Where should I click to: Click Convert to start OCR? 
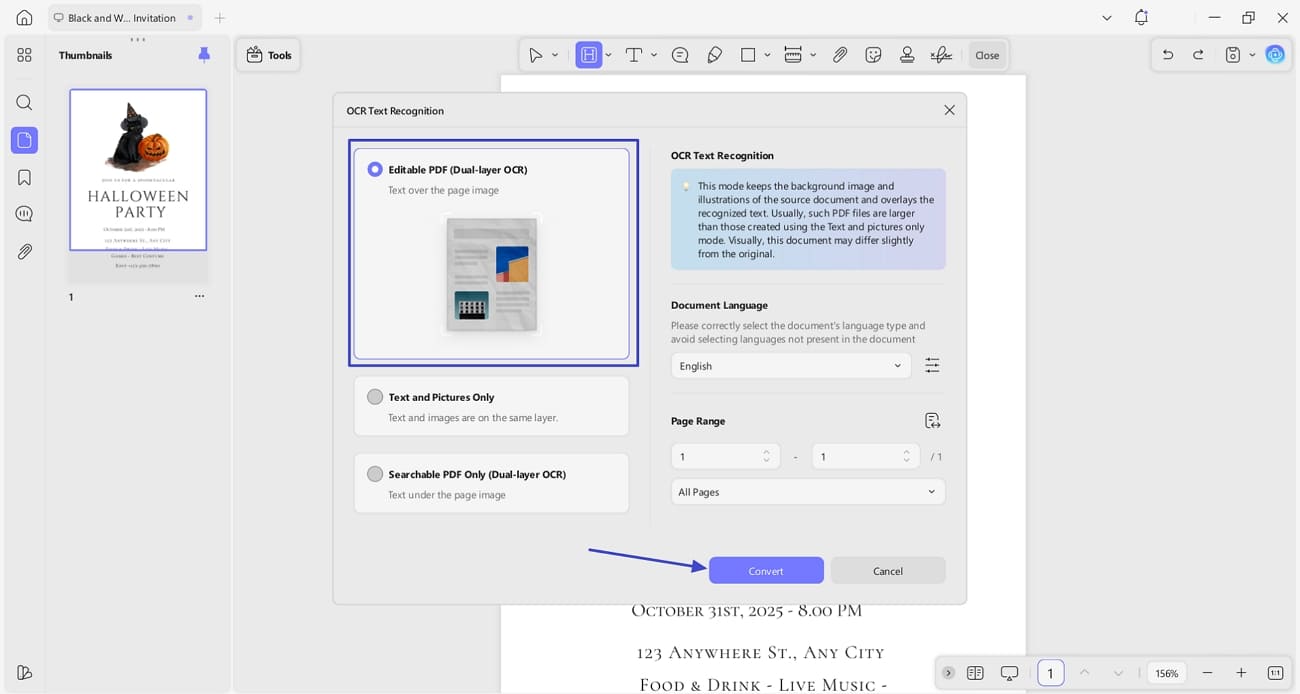click(x=766, y=570)
